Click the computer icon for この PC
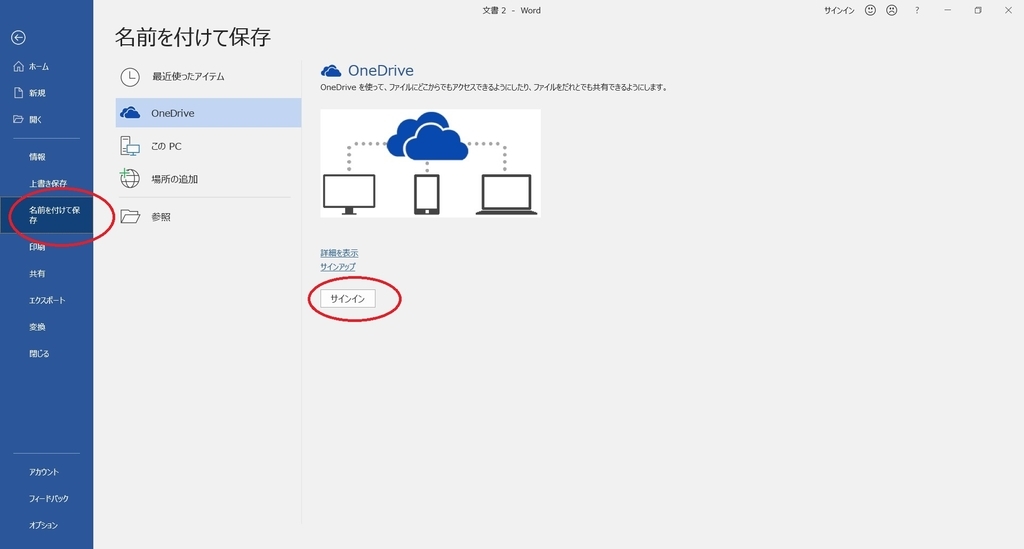1024x549 pixels. coord(130,146)
